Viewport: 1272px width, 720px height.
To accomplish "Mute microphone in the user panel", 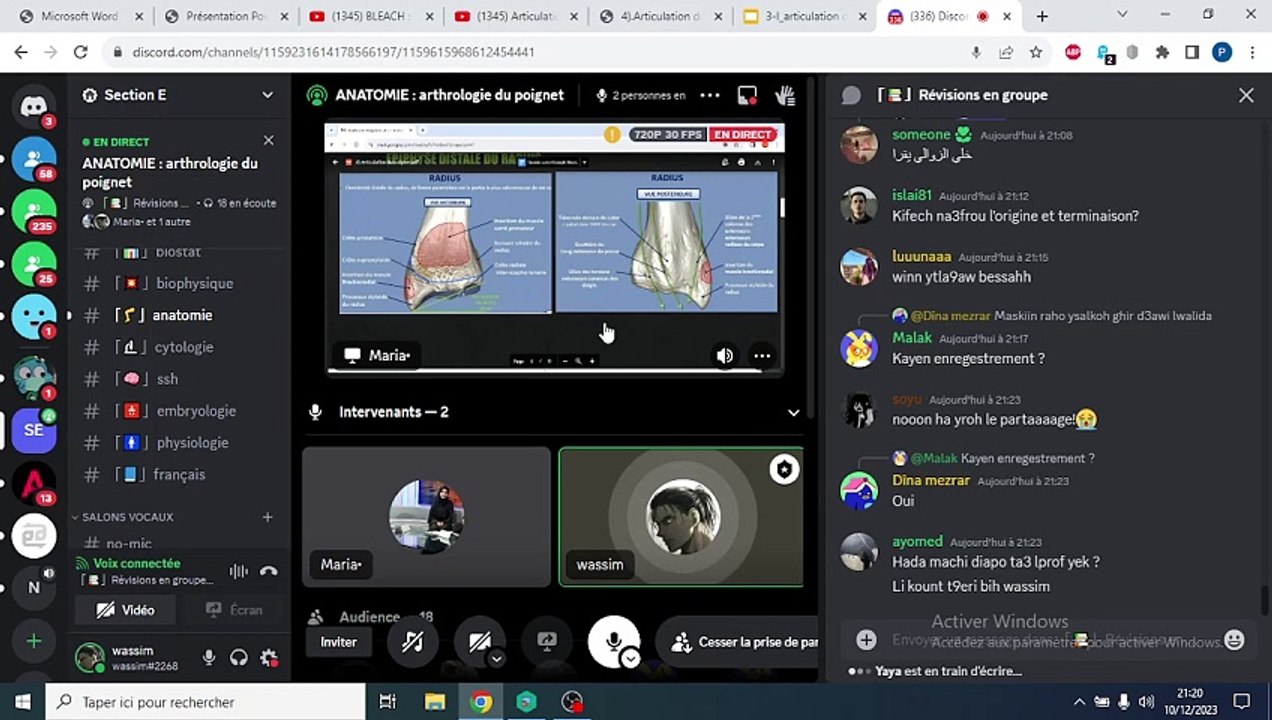I will [x=208, y=657].
